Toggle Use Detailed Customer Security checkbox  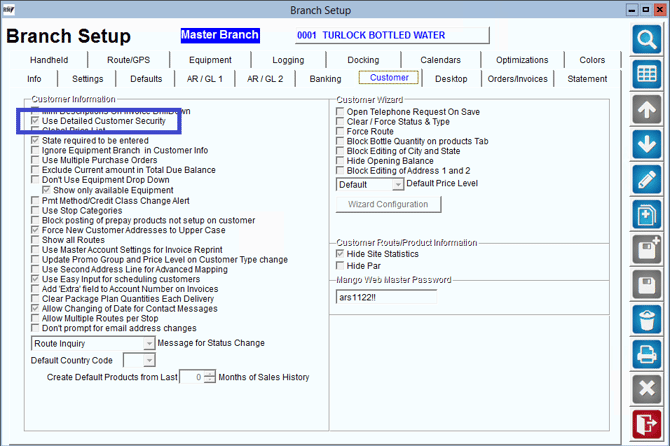coord(35,121)
